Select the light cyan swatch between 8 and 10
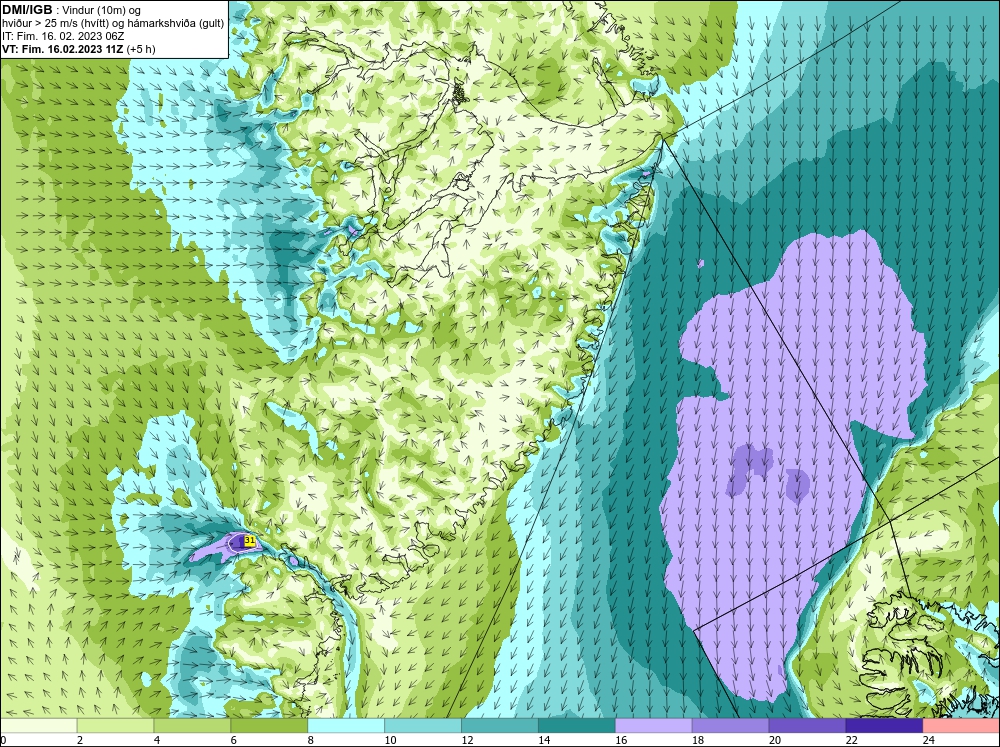Image resolution: width=1000 pixels, height=747 pixels. pyautogui.click(x=346, y=726)
